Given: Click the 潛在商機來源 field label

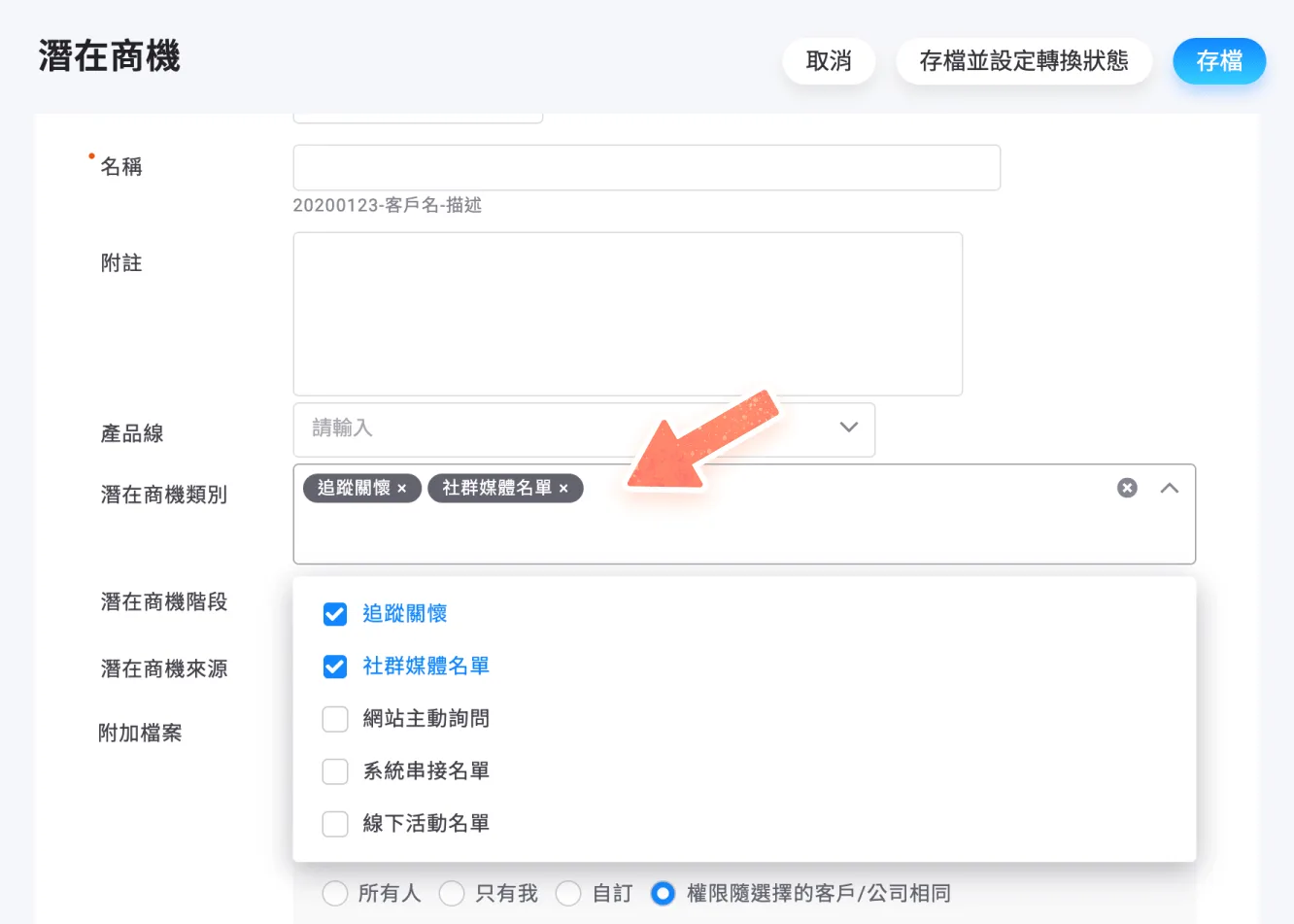Looking at the screenshot, I should (x=164, y=669).
